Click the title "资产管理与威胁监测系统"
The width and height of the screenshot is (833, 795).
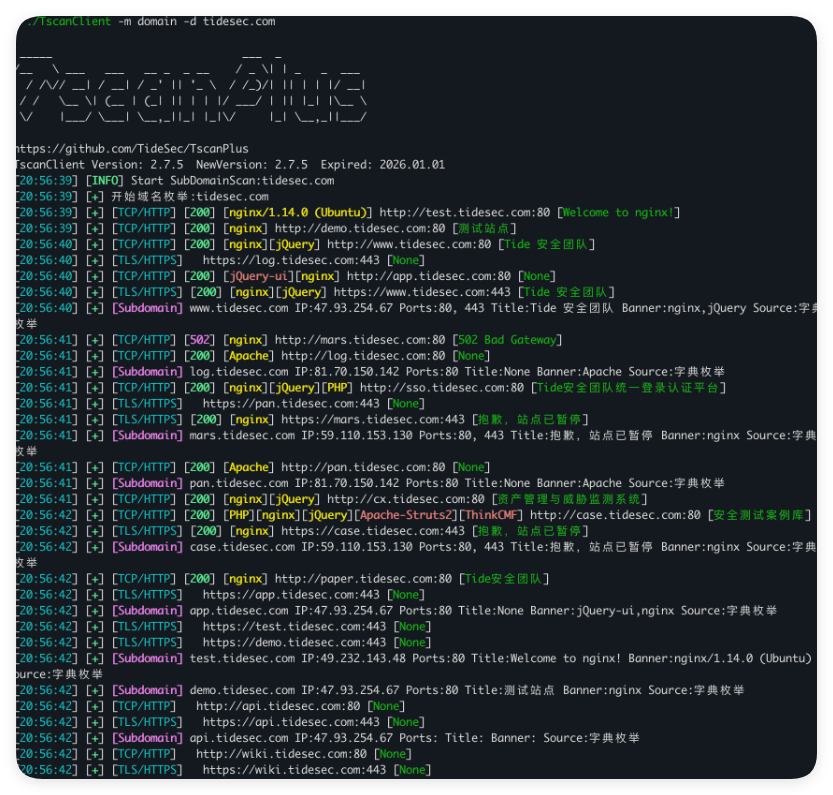[568, 500]
